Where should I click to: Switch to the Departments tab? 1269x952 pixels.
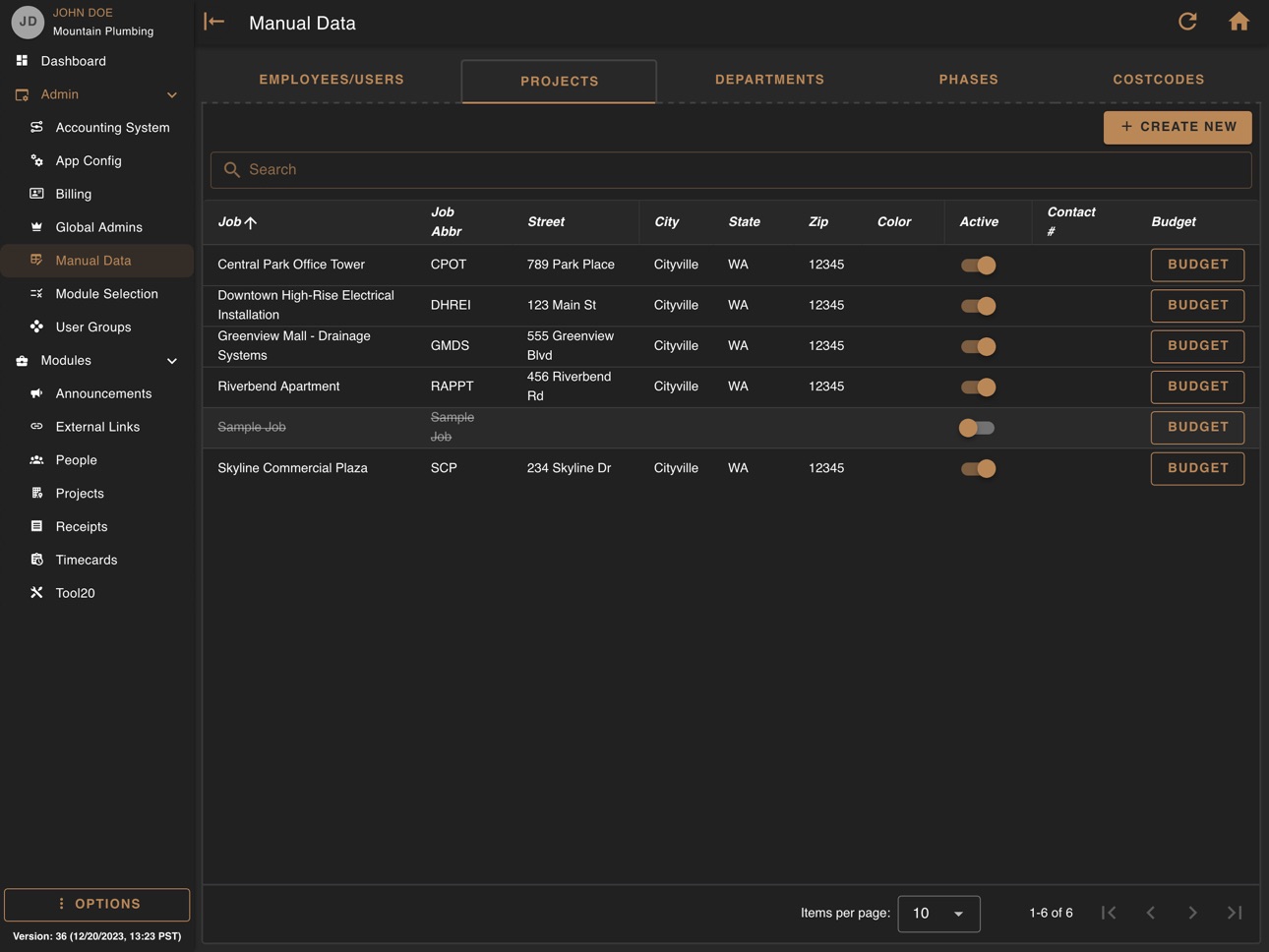click(x=769, y=80)
